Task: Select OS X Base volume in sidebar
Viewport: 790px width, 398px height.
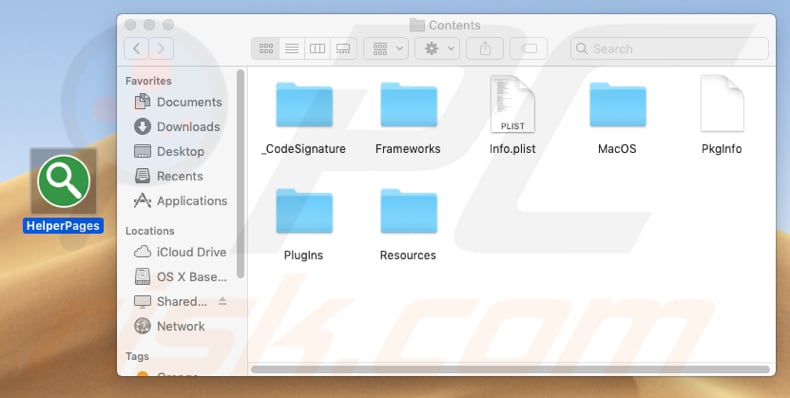Action: (x=180, y=277)
